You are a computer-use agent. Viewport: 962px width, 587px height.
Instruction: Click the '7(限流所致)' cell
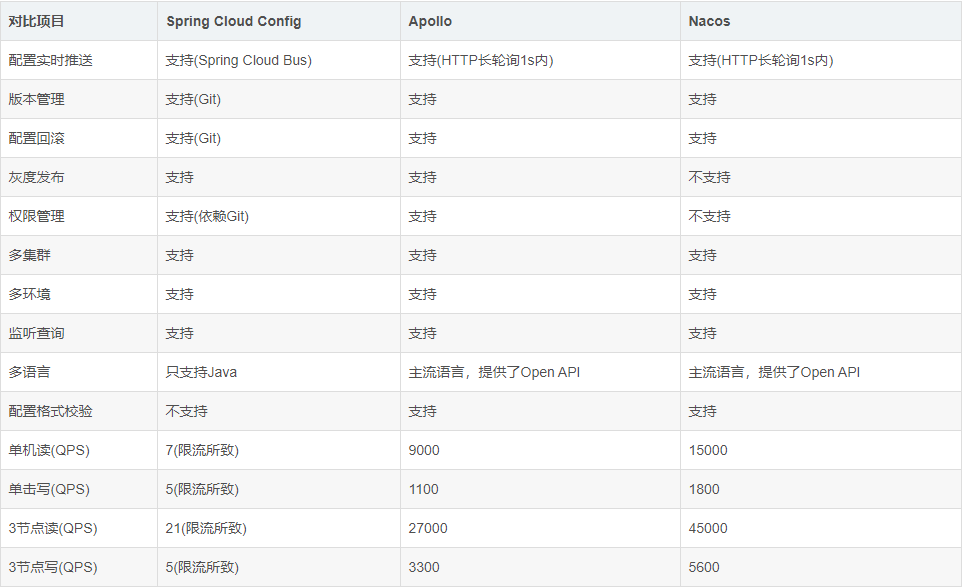202,450
